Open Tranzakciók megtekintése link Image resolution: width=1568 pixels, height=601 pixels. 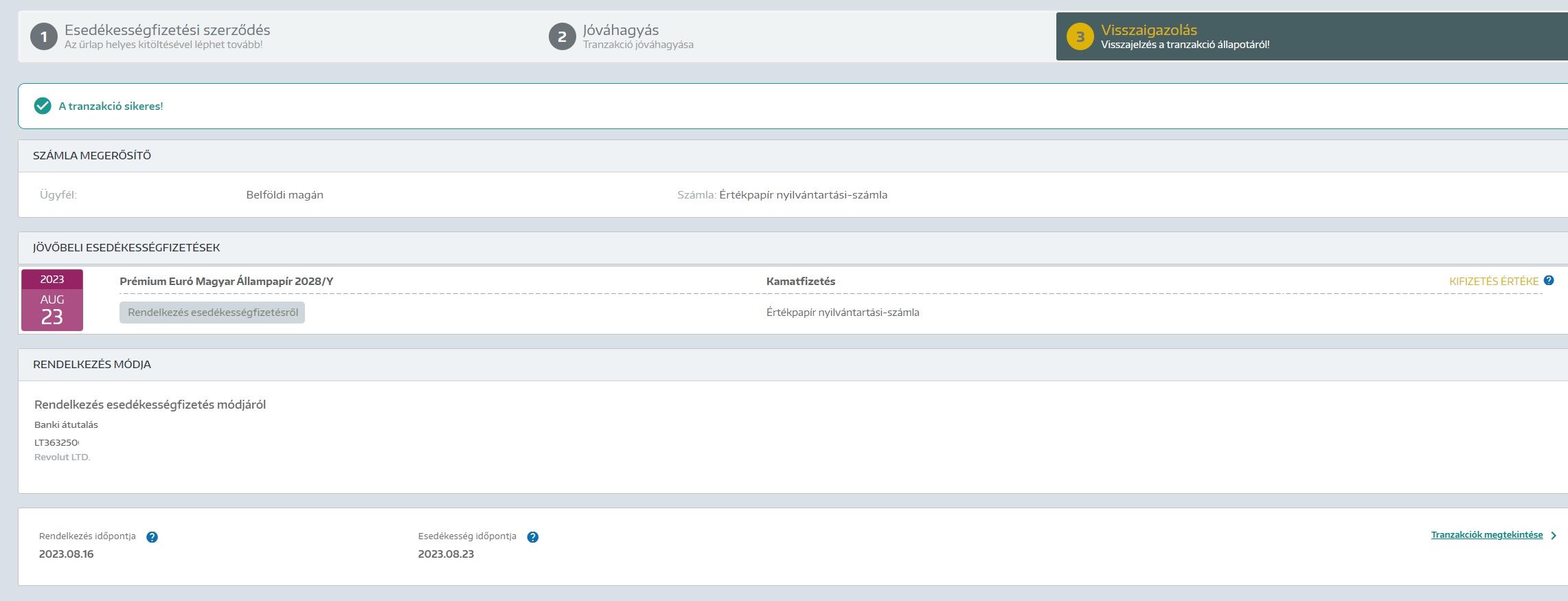point(1487,535)
